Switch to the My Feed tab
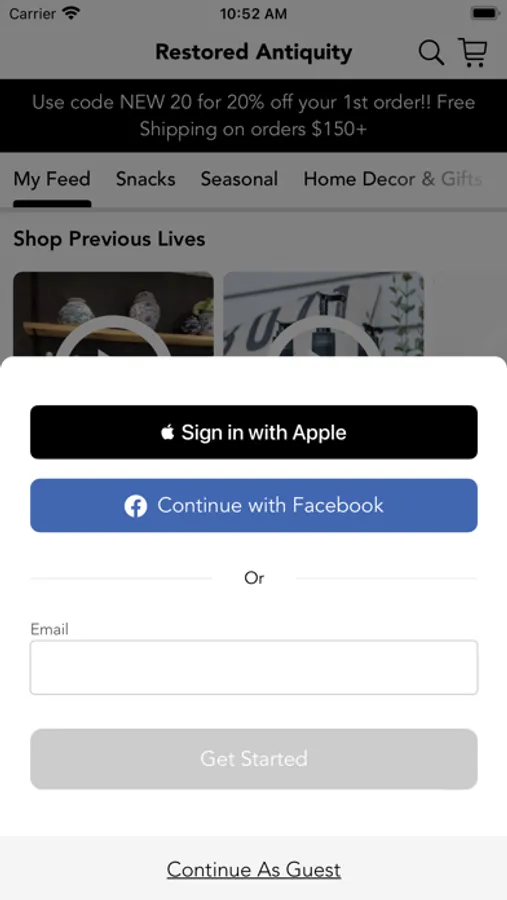This screenshot has width=507, height=900. click(x=52, y=179)
